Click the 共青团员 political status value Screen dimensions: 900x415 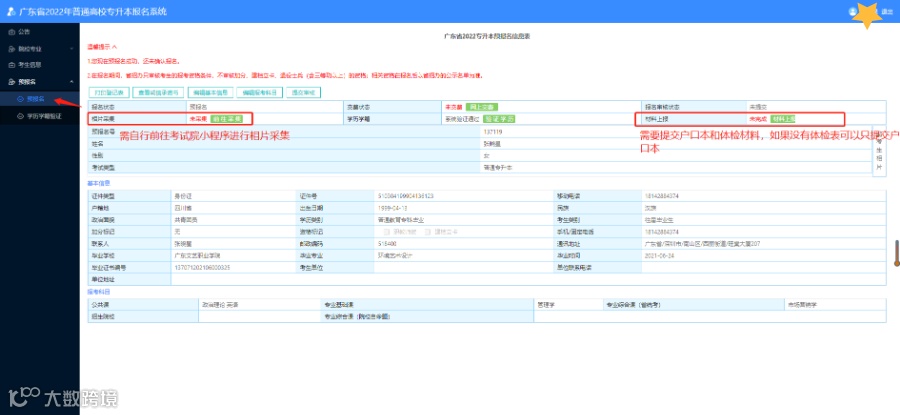pos(185,220)
